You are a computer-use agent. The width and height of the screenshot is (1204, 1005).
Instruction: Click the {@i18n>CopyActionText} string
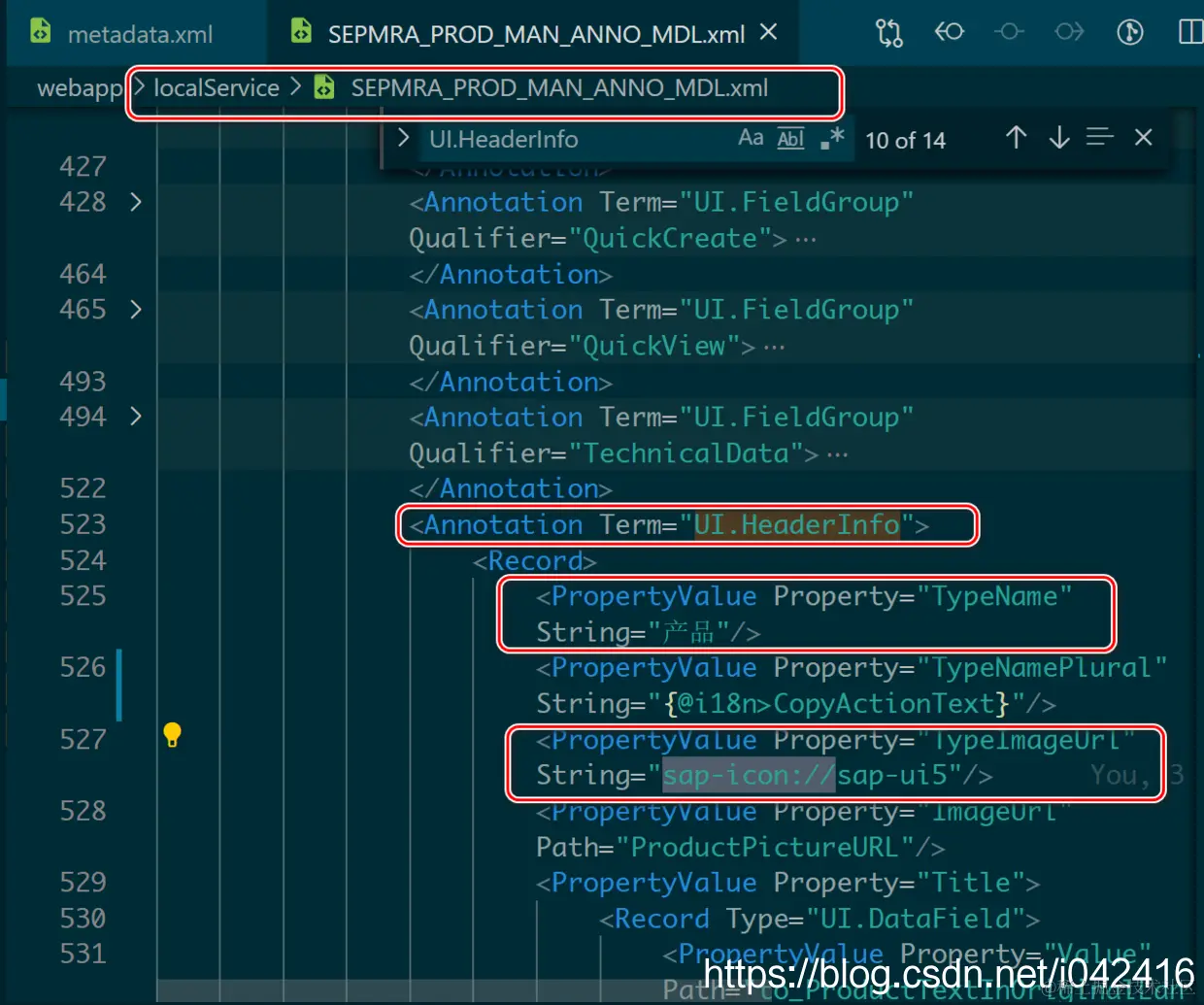pyautogui.click(x=837, y=704)
